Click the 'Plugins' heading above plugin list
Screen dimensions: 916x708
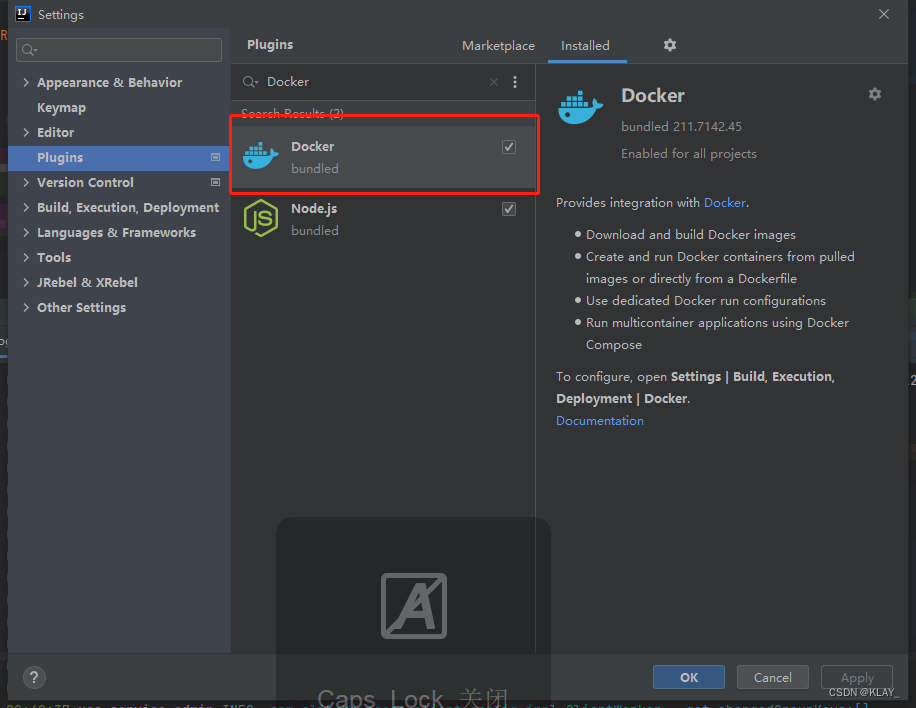tap(270, 44)
